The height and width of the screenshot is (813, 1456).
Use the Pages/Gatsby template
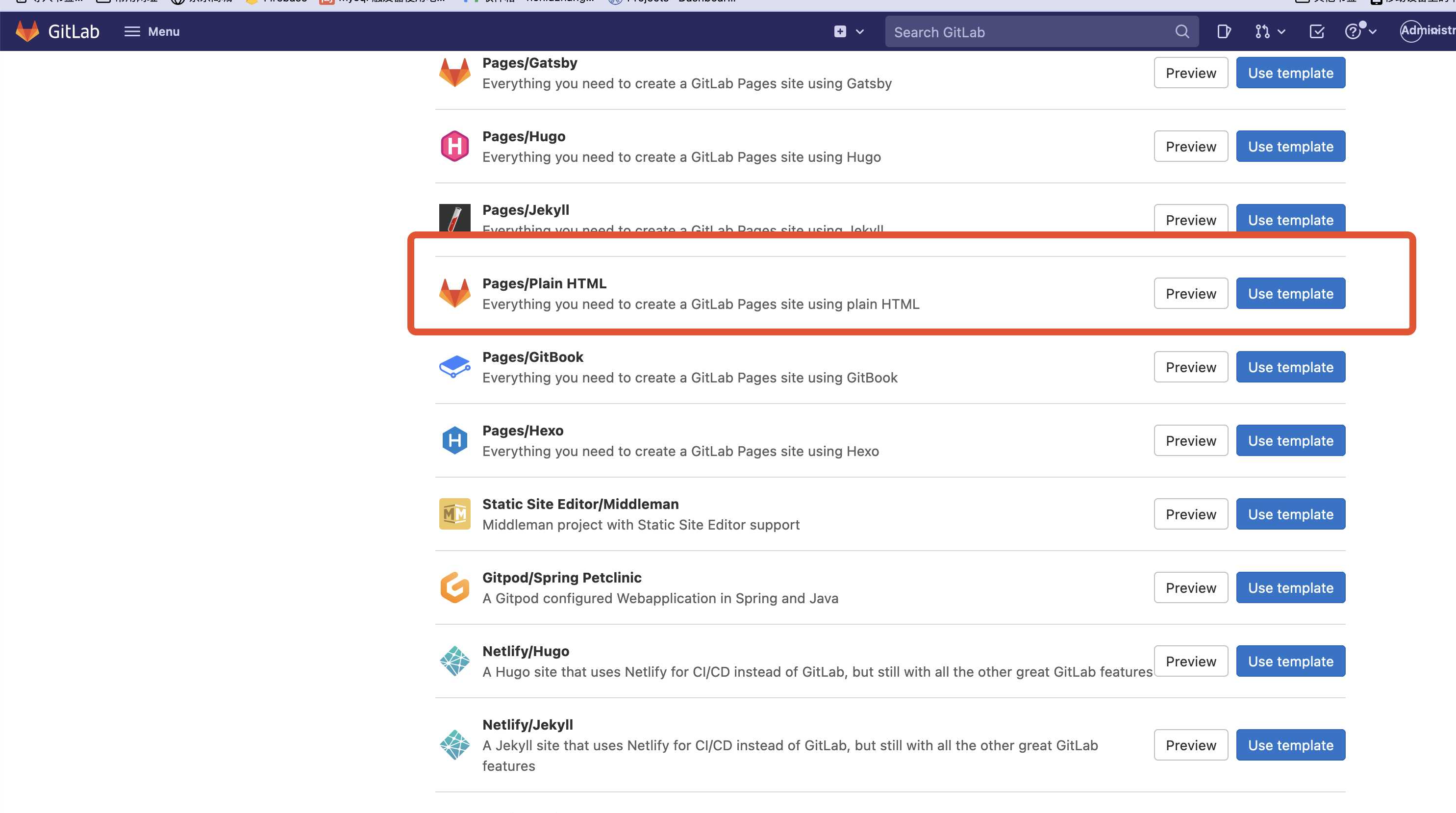click(x=1290, y=73)
